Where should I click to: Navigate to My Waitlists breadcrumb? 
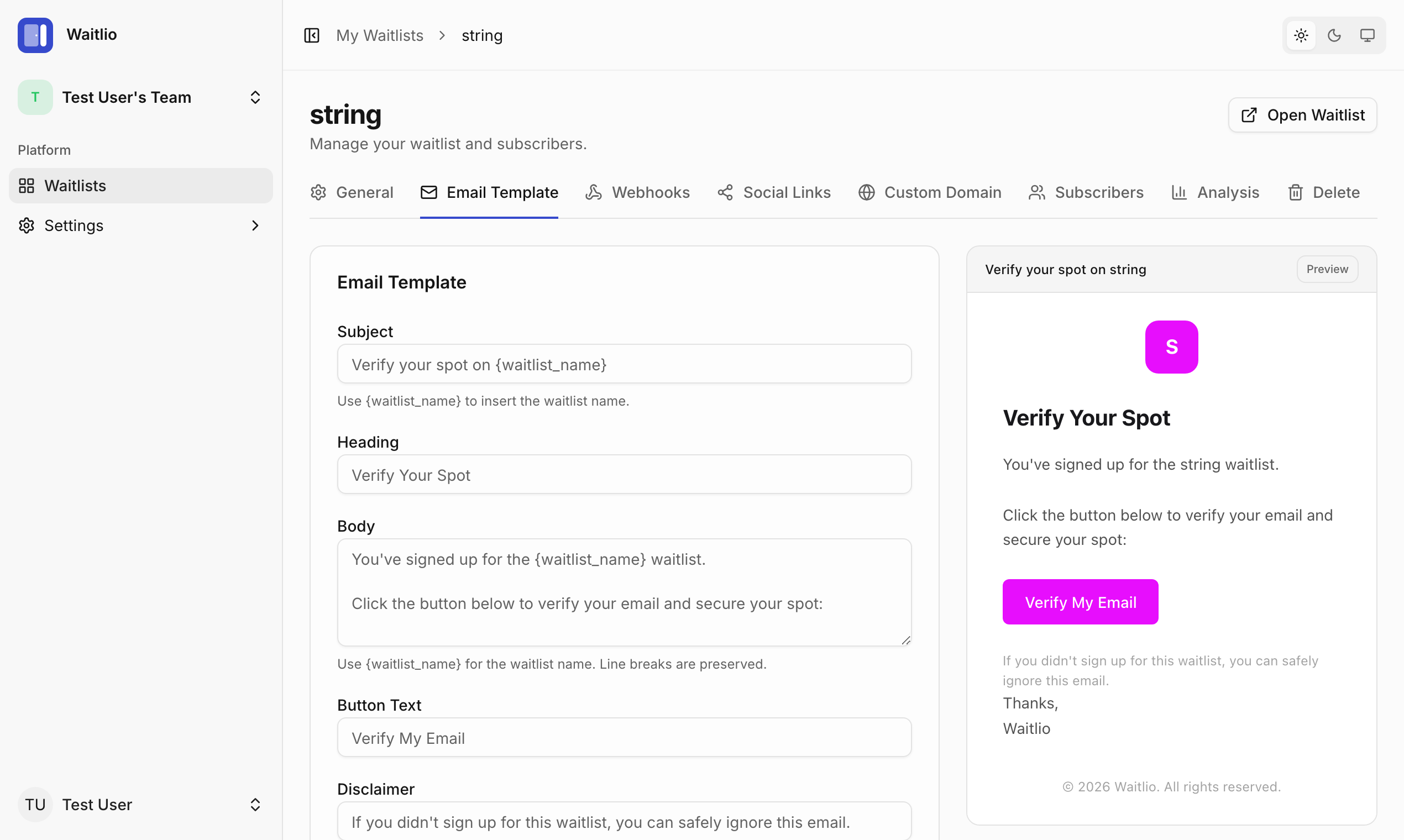coord(379,36)
